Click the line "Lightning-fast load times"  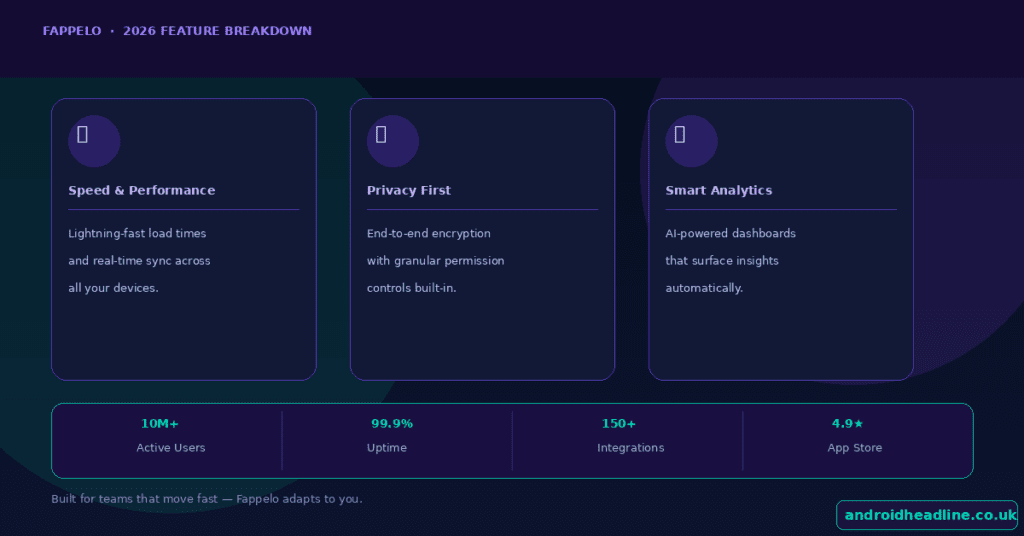(x=137, y=234)
